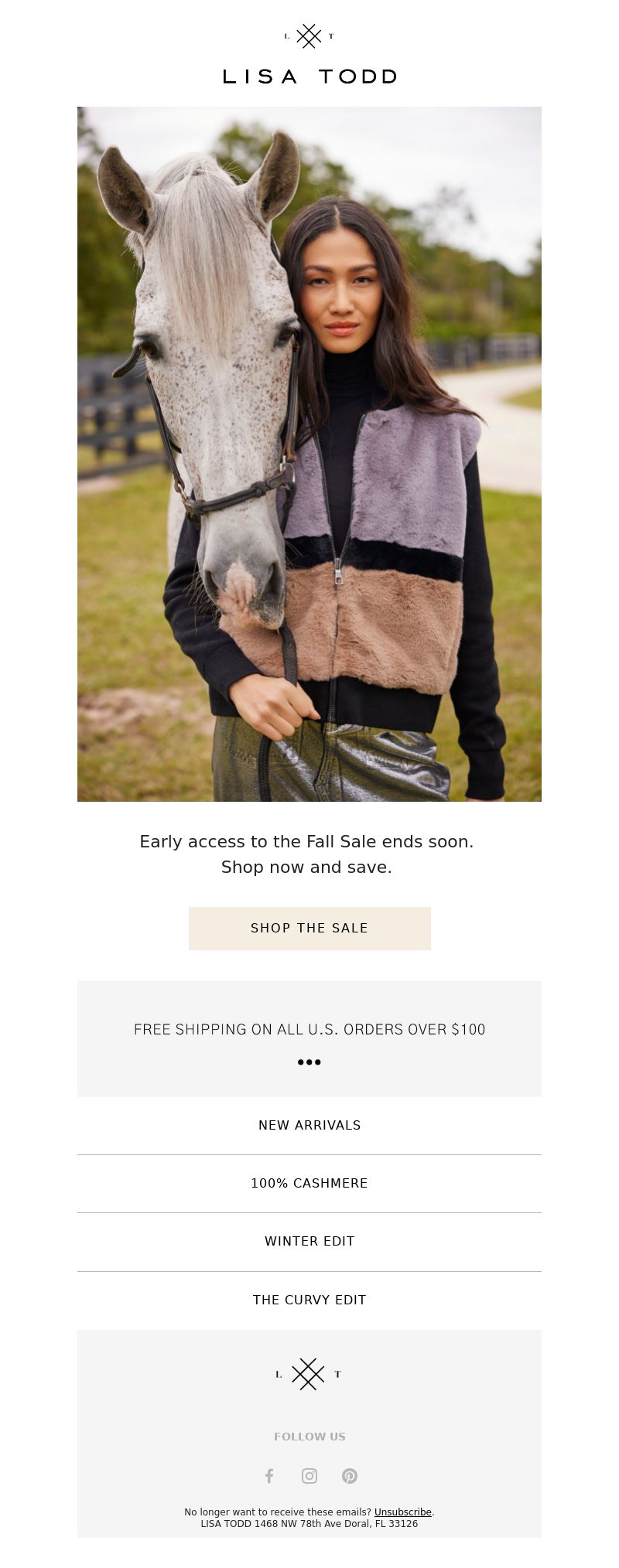
Task: Click the LT crossed logo in the footer
Action: tap(309, 1374)
